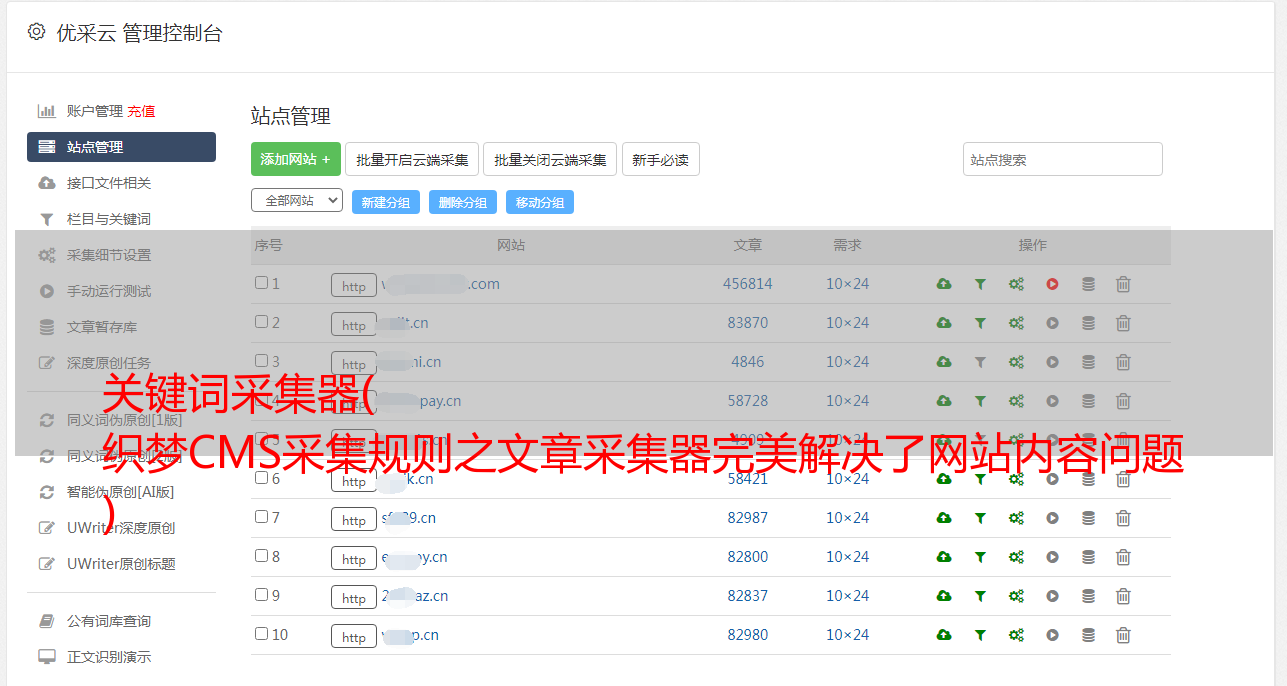Click the gears icon in row 3

(x=1016, y=362)
